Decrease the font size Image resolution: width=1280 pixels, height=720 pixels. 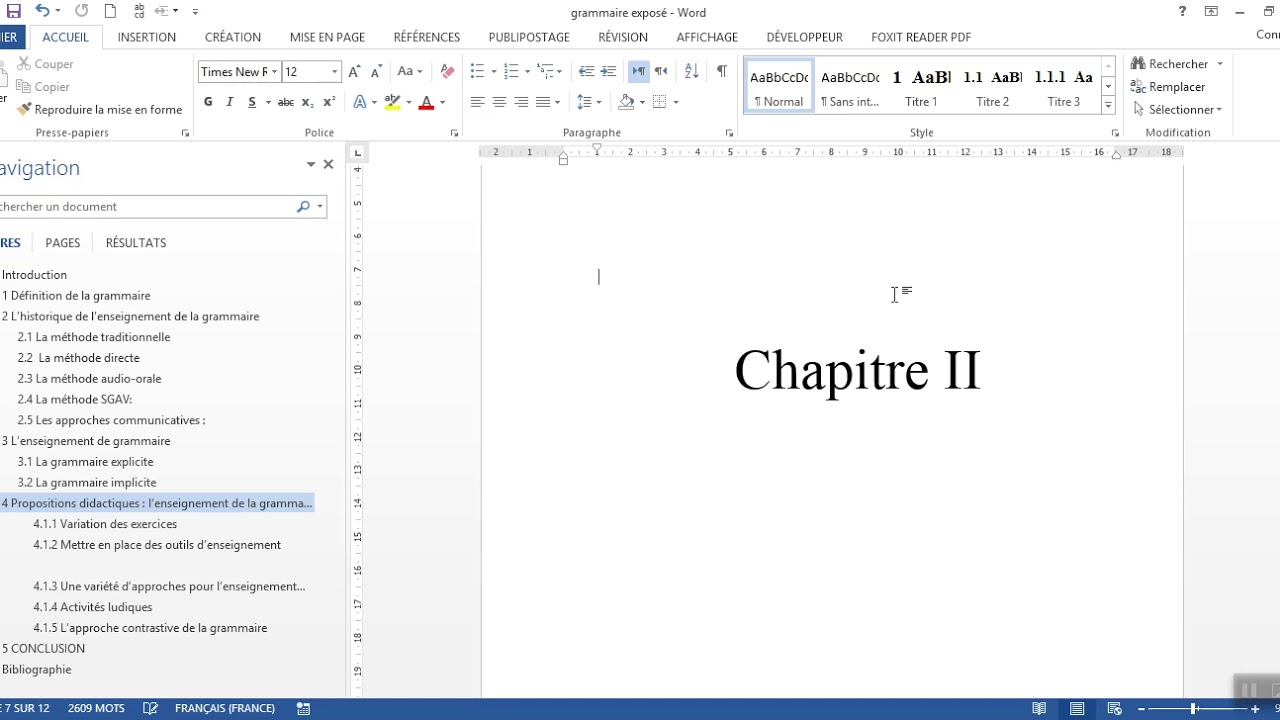[x=376, y=72]
